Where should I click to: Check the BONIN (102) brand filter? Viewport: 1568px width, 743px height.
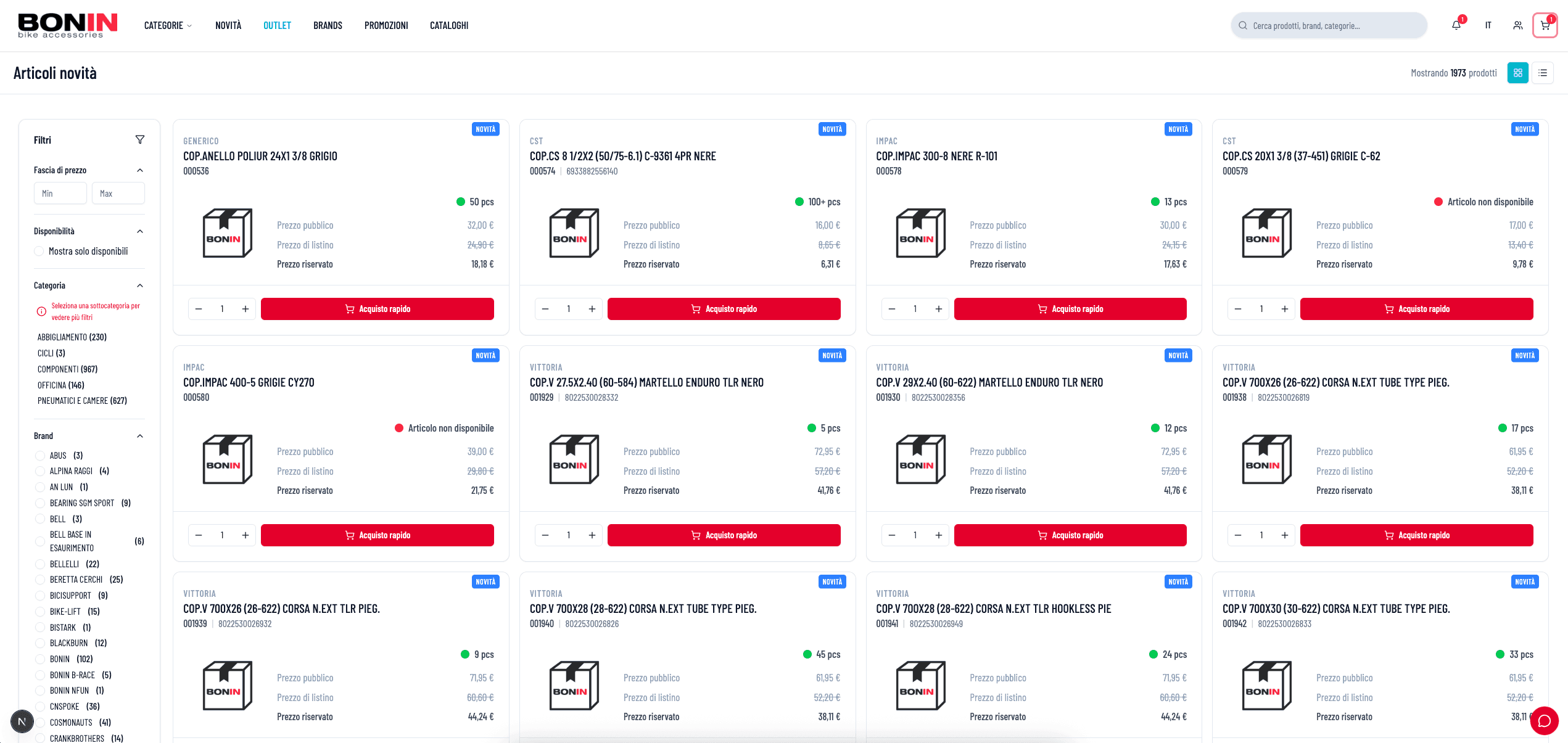(x=40, y=659)
